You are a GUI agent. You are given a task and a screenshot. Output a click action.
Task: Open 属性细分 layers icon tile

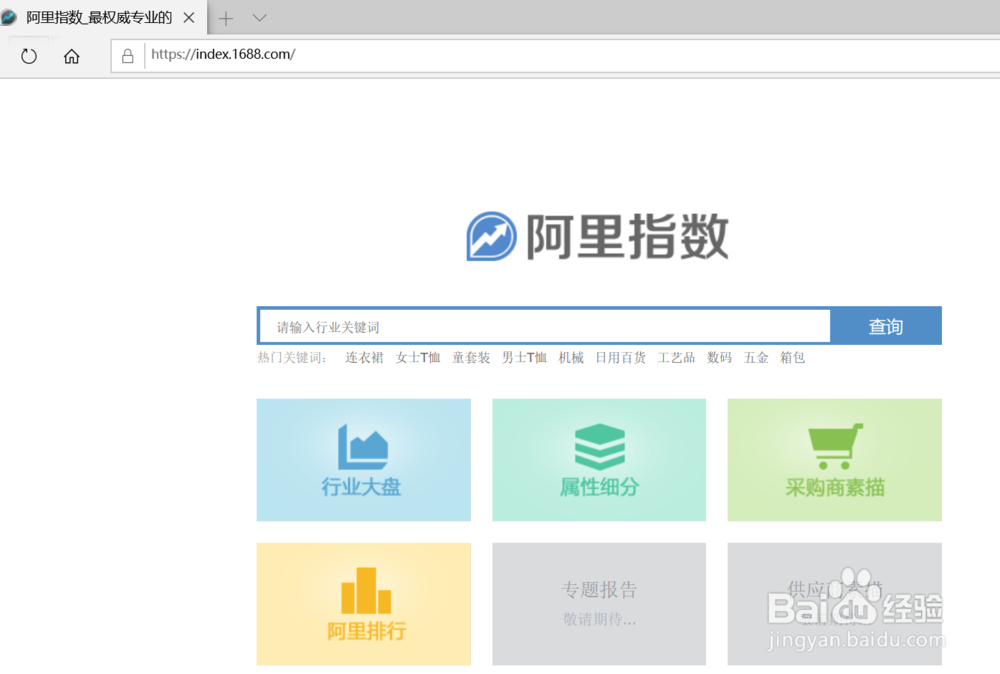pos(599,460)
